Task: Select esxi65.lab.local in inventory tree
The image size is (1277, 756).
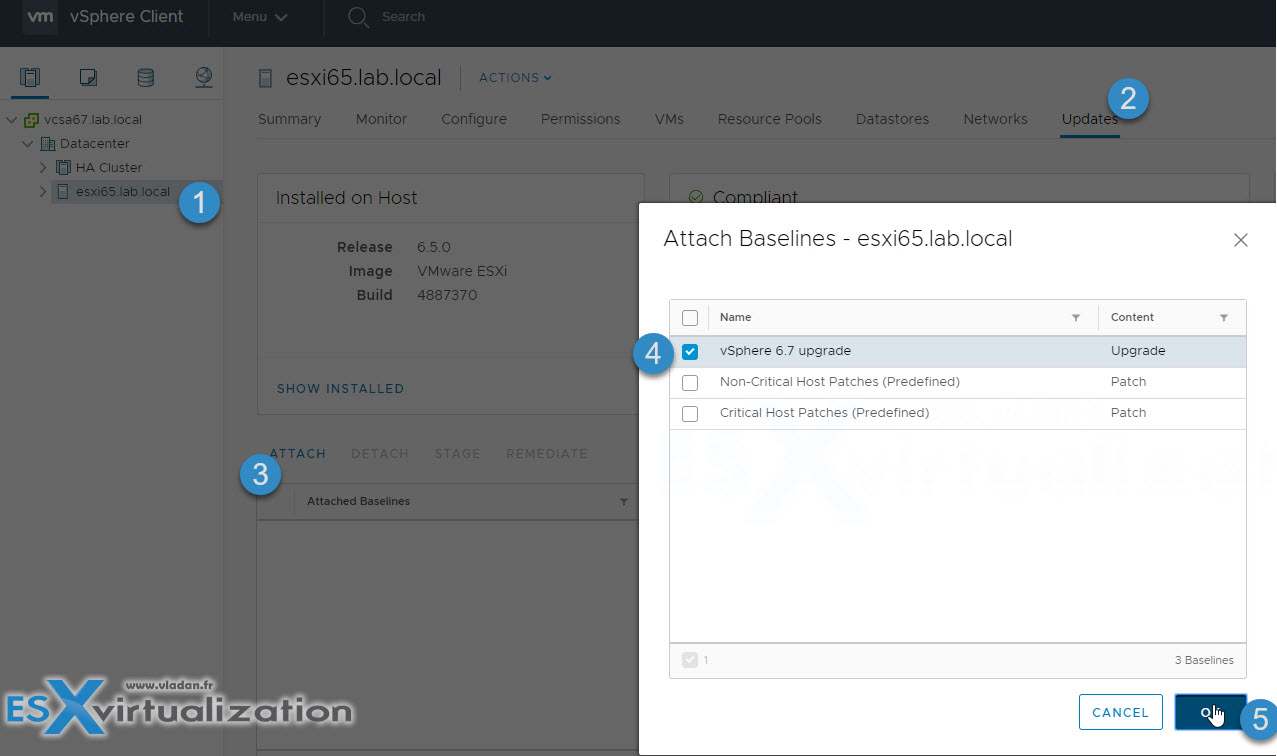Action: coord(122,192)
